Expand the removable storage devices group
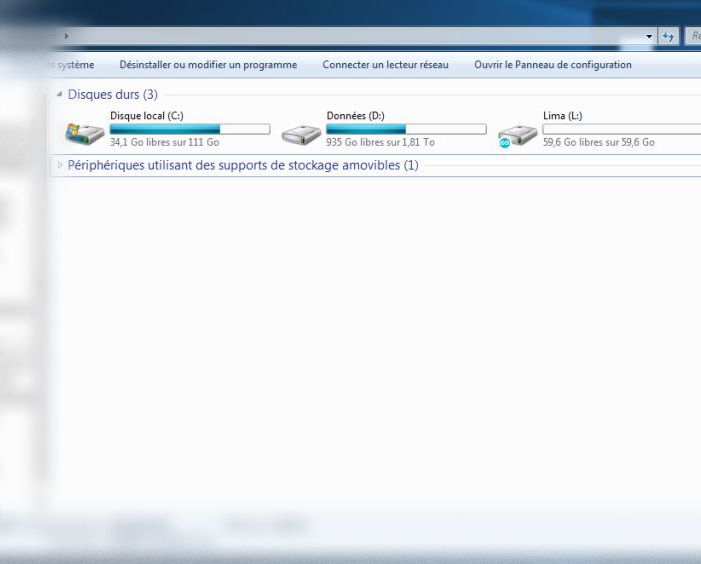Image resolution: width=701 pixels, height=564 pixels. (59, 165)
